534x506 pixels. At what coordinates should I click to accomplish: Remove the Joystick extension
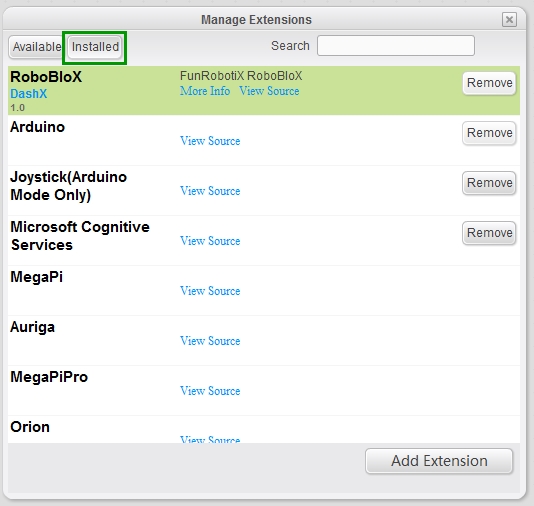(x=489, y=183)
